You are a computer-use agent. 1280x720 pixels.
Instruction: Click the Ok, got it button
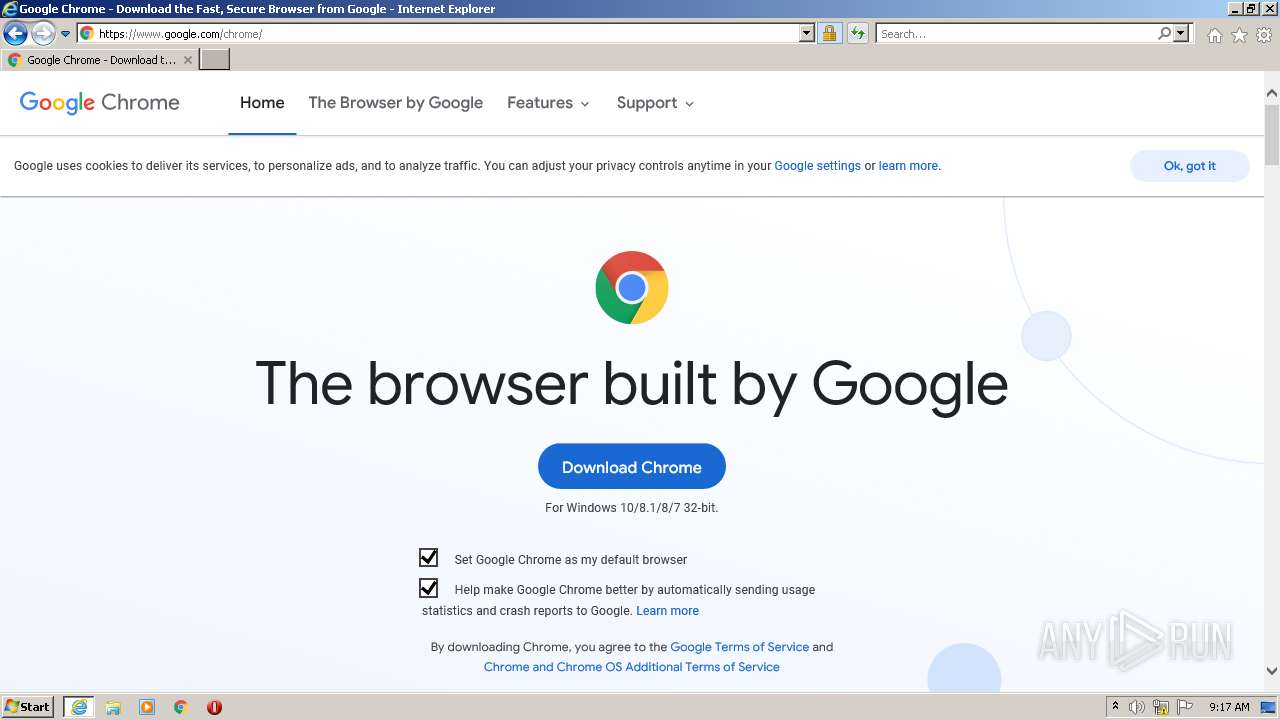pyautogui.click(x=1189, y=166)
